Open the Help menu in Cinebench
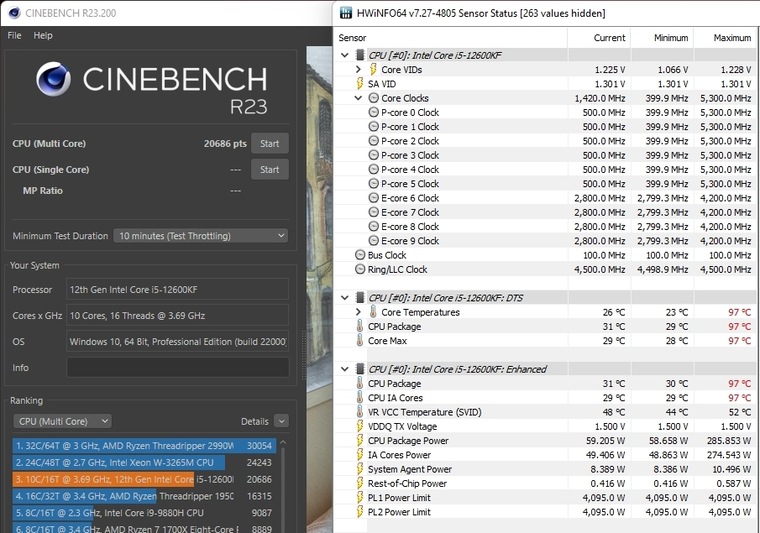 click(43, 35)
